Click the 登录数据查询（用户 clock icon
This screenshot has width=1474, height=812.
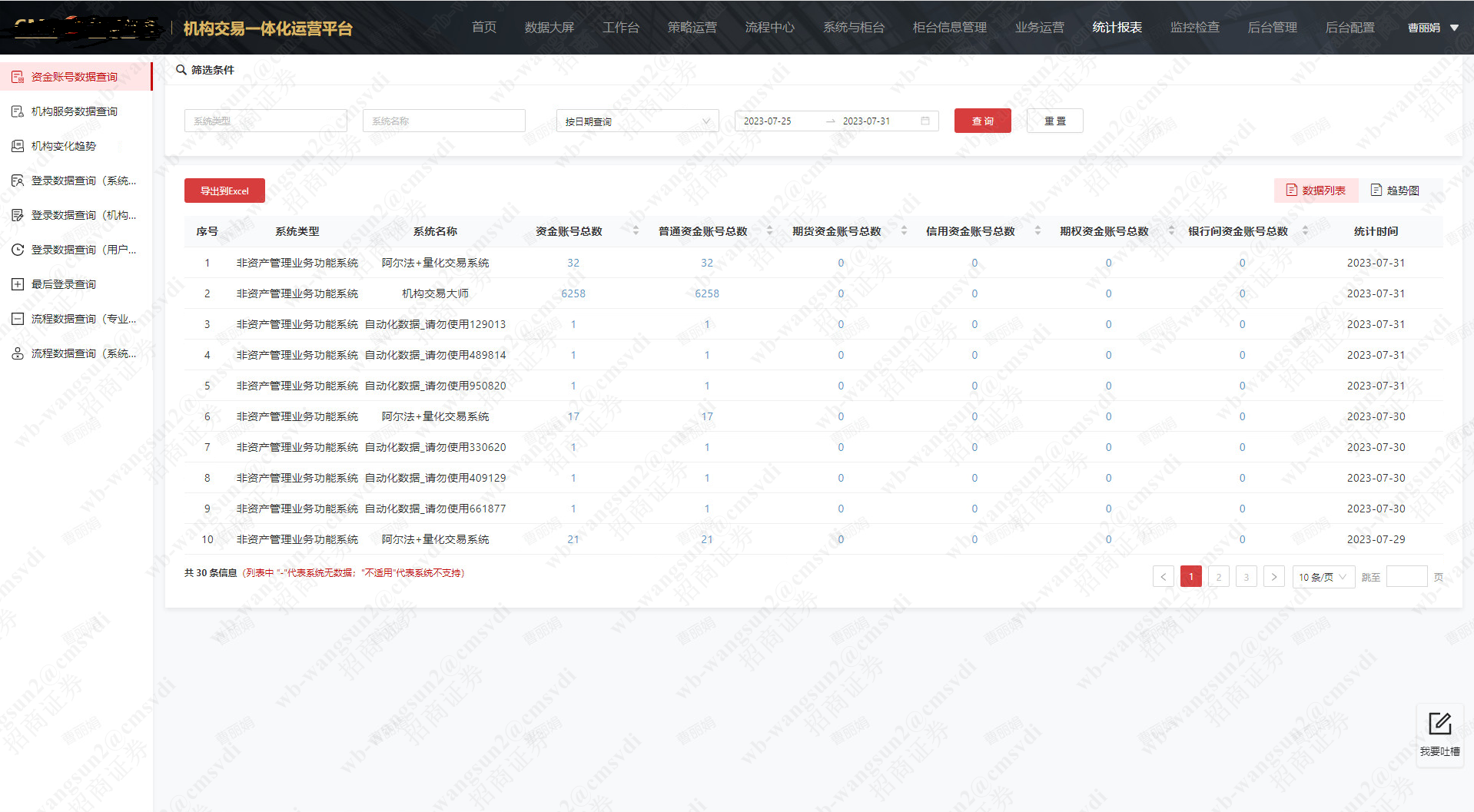click(18, 250)
